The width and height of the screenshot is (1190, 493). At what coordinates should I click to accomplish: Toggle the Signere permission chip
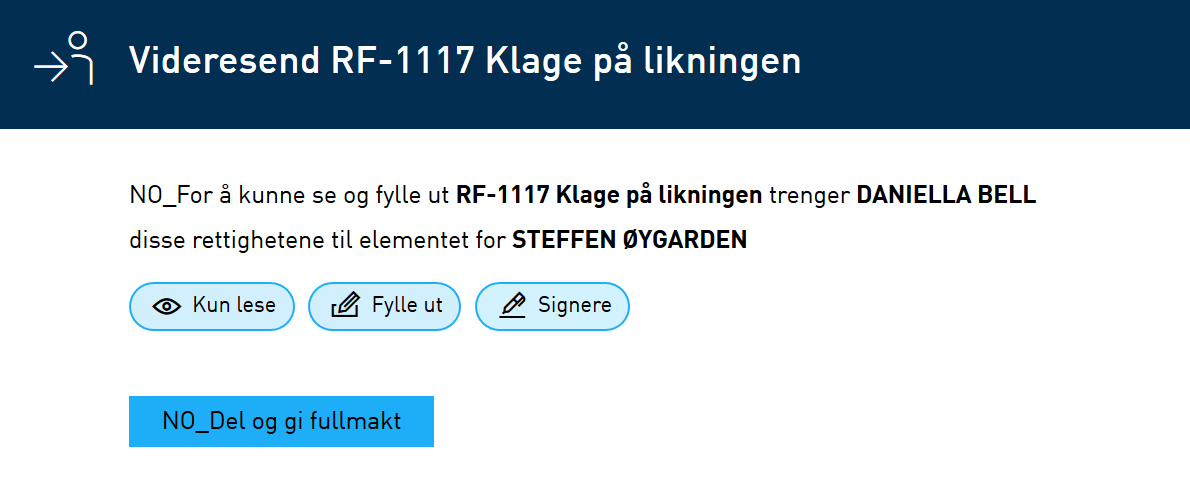tap(552, 306)
